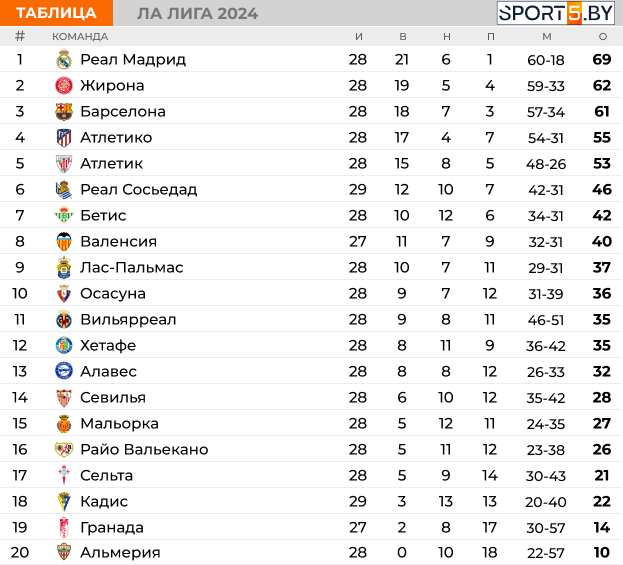Select the ЛА ЛИГА 2024 header tab
Image resolution: width=623 pixels, height=565 pixels.
(x=197, y=14)
